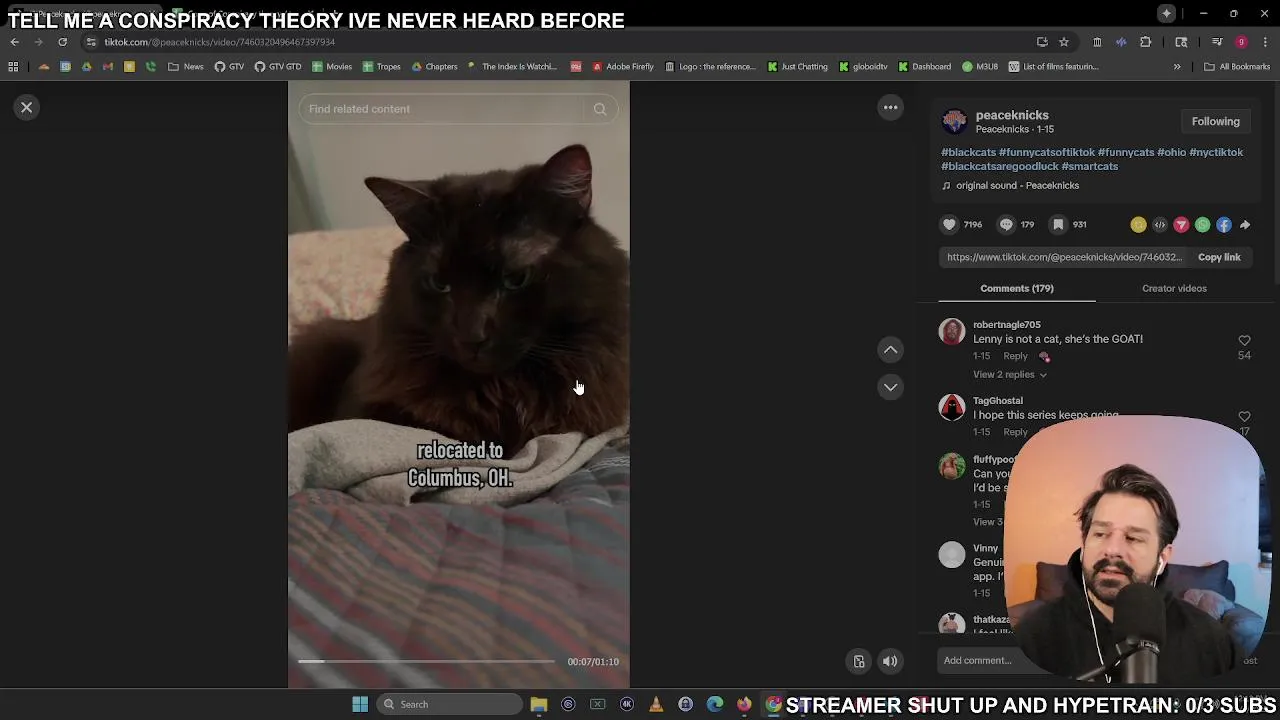The width and height of the screenshot is (1280, 720).
Task: Open the three-dot more options menu
Action: (x=890, y=107)
